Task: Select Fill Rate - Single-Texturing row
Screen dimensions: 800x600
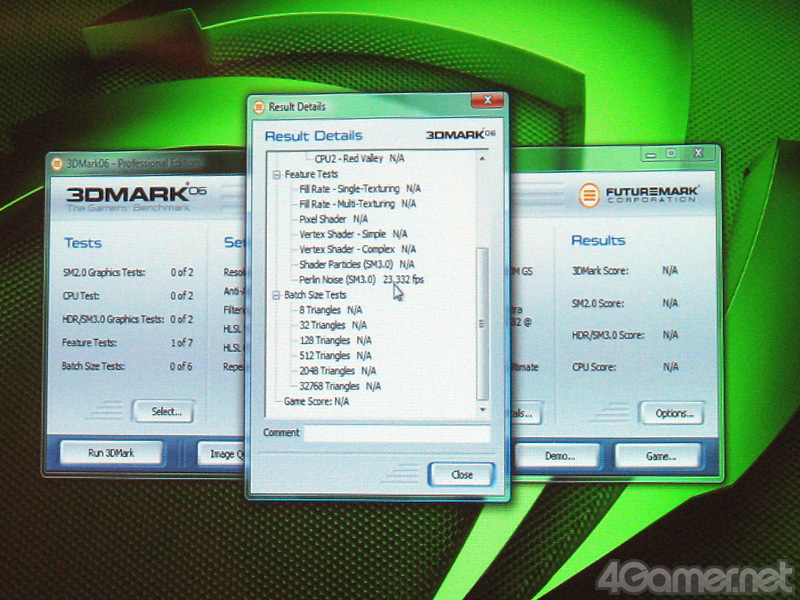Action: (x=360, y=189)
